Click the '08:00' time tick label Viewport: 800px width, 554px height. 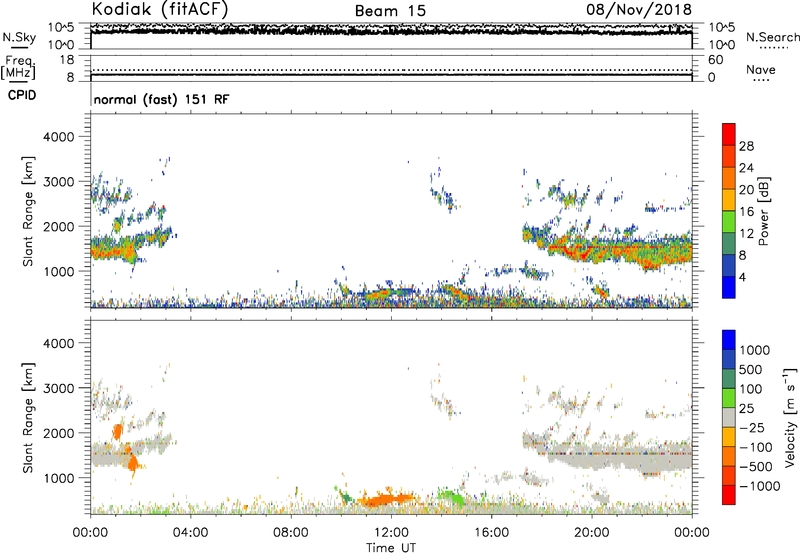click(x=291, y=533)
